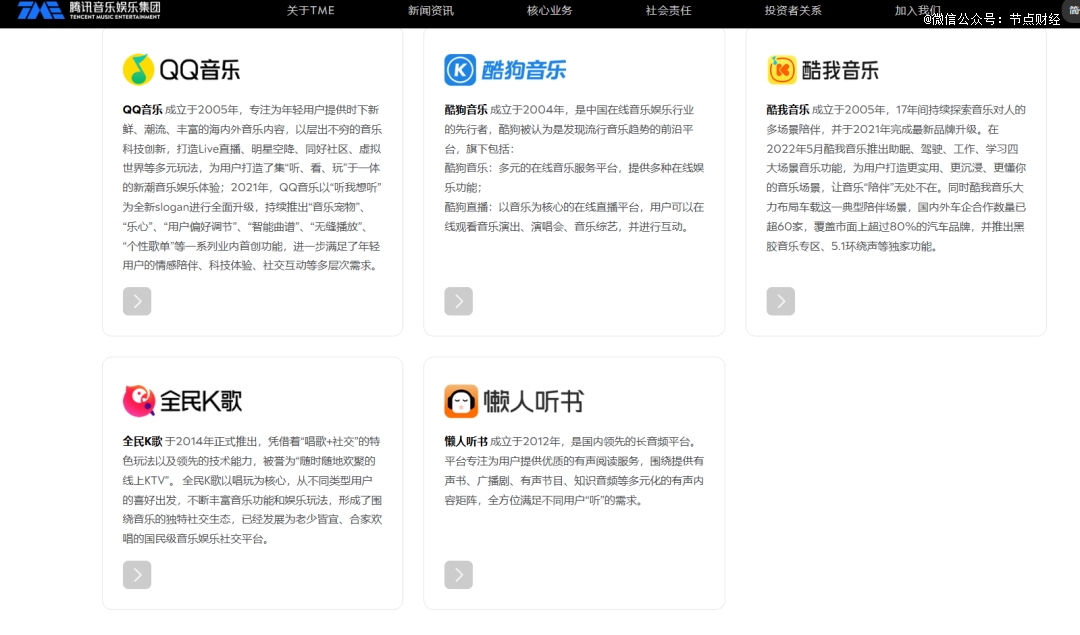
Task: Click 加入我们 in the top navigation
Action: pos(917,11)
